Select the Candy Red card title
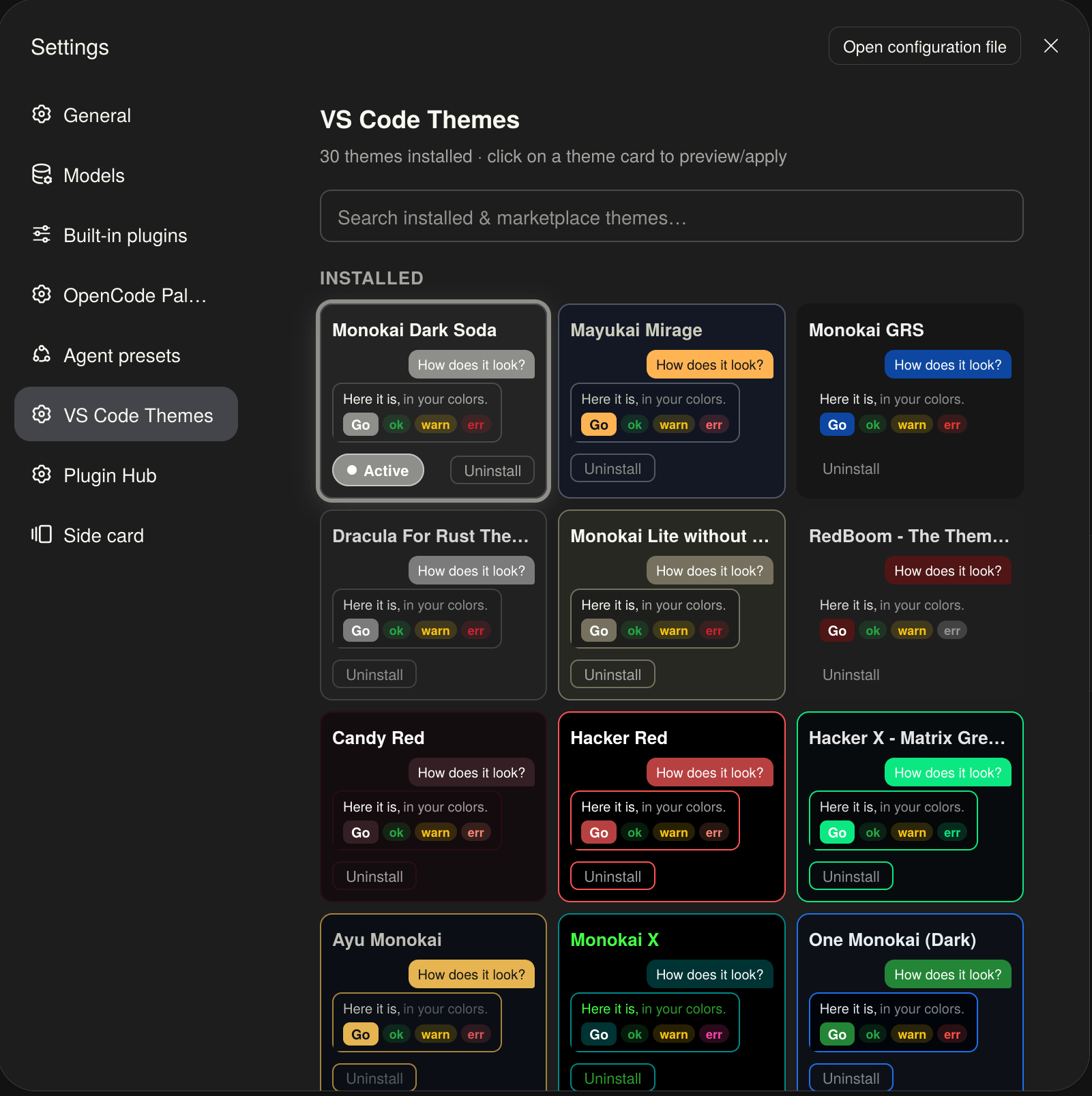Screen dimensions: 1092x1096 (x=378, y=738)
